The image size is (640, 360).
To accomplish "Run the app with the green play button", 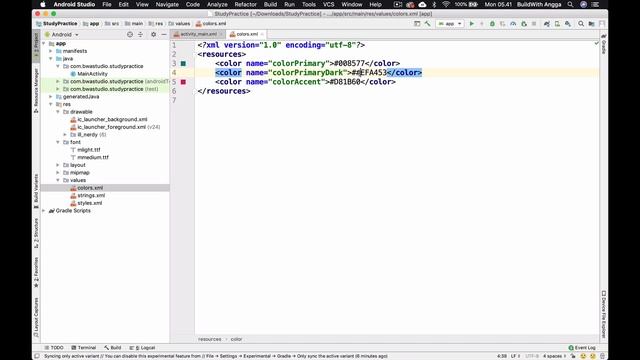I will 471,24.
